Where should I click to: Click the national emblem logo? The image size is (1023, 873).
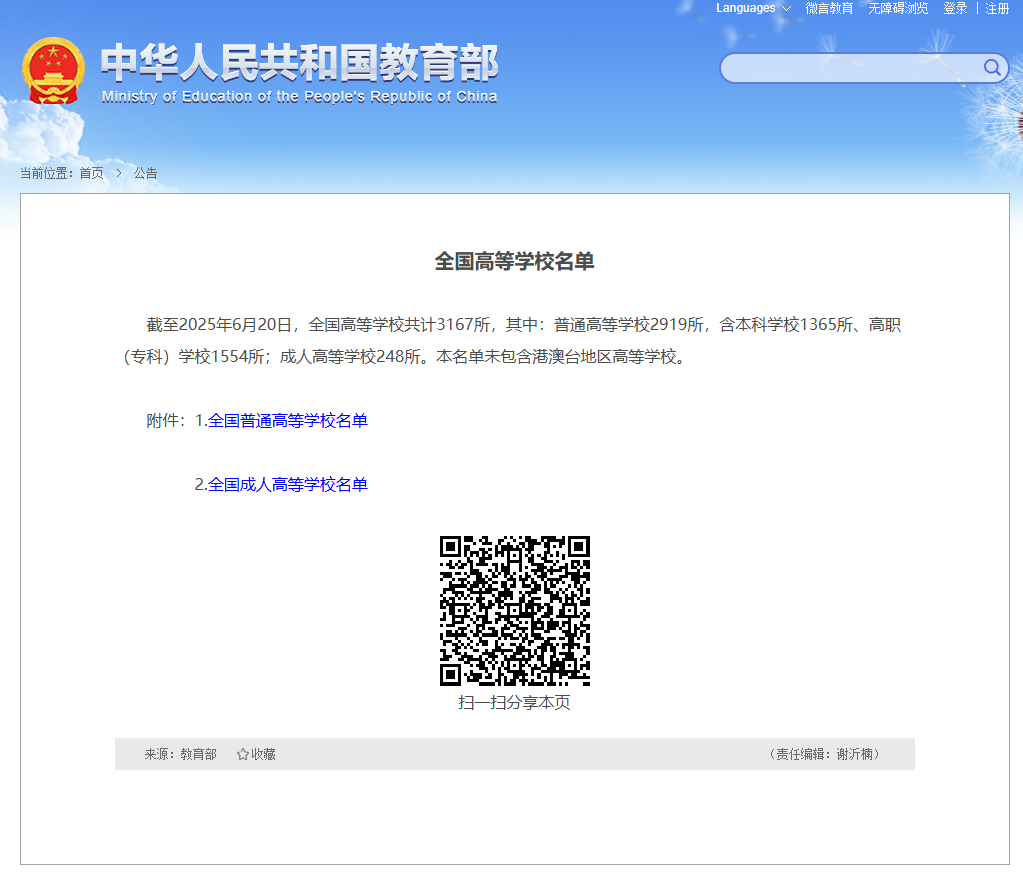click(x=53, y=71)
